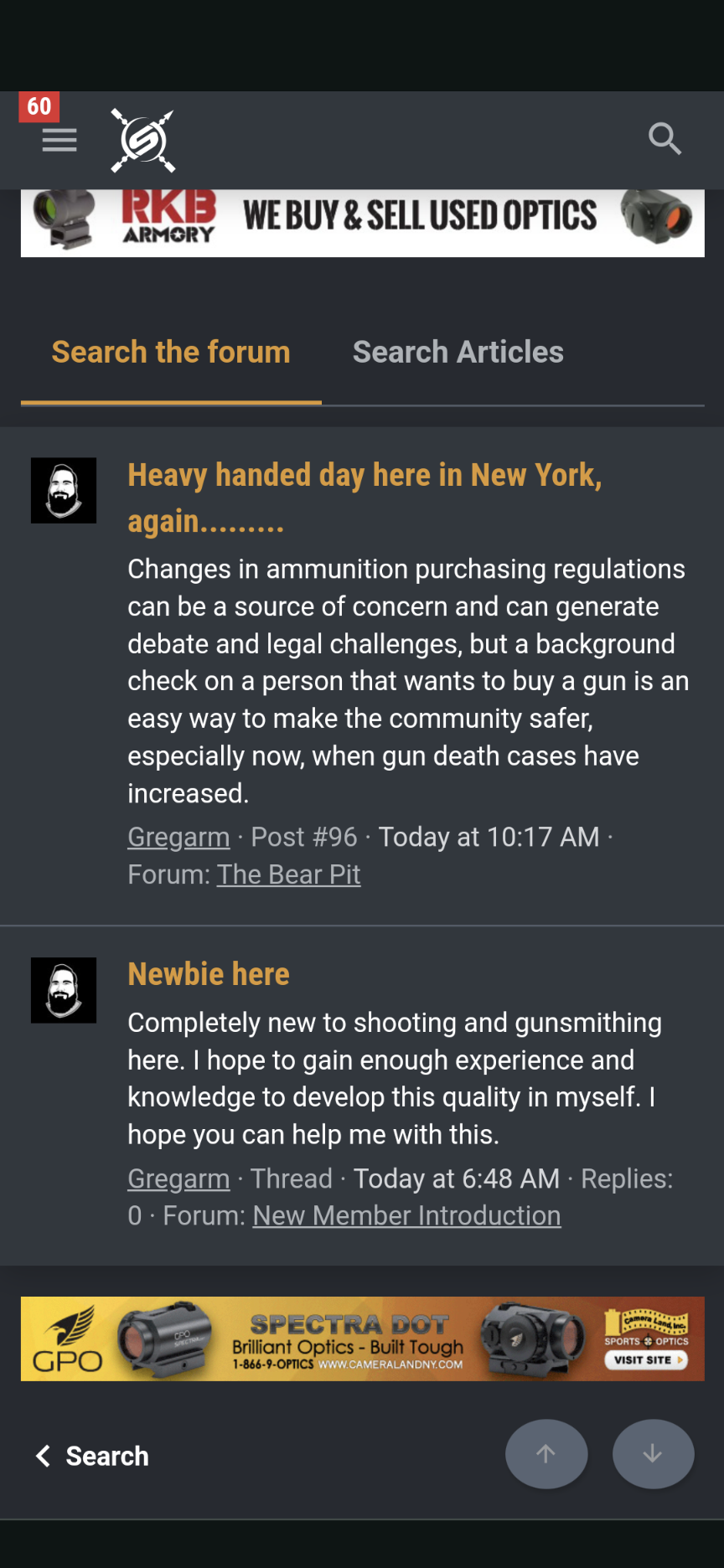The image size is (724, 1568).
Task: Click the GPO Spectra Dot ad banner
Action: [362, 1338]
